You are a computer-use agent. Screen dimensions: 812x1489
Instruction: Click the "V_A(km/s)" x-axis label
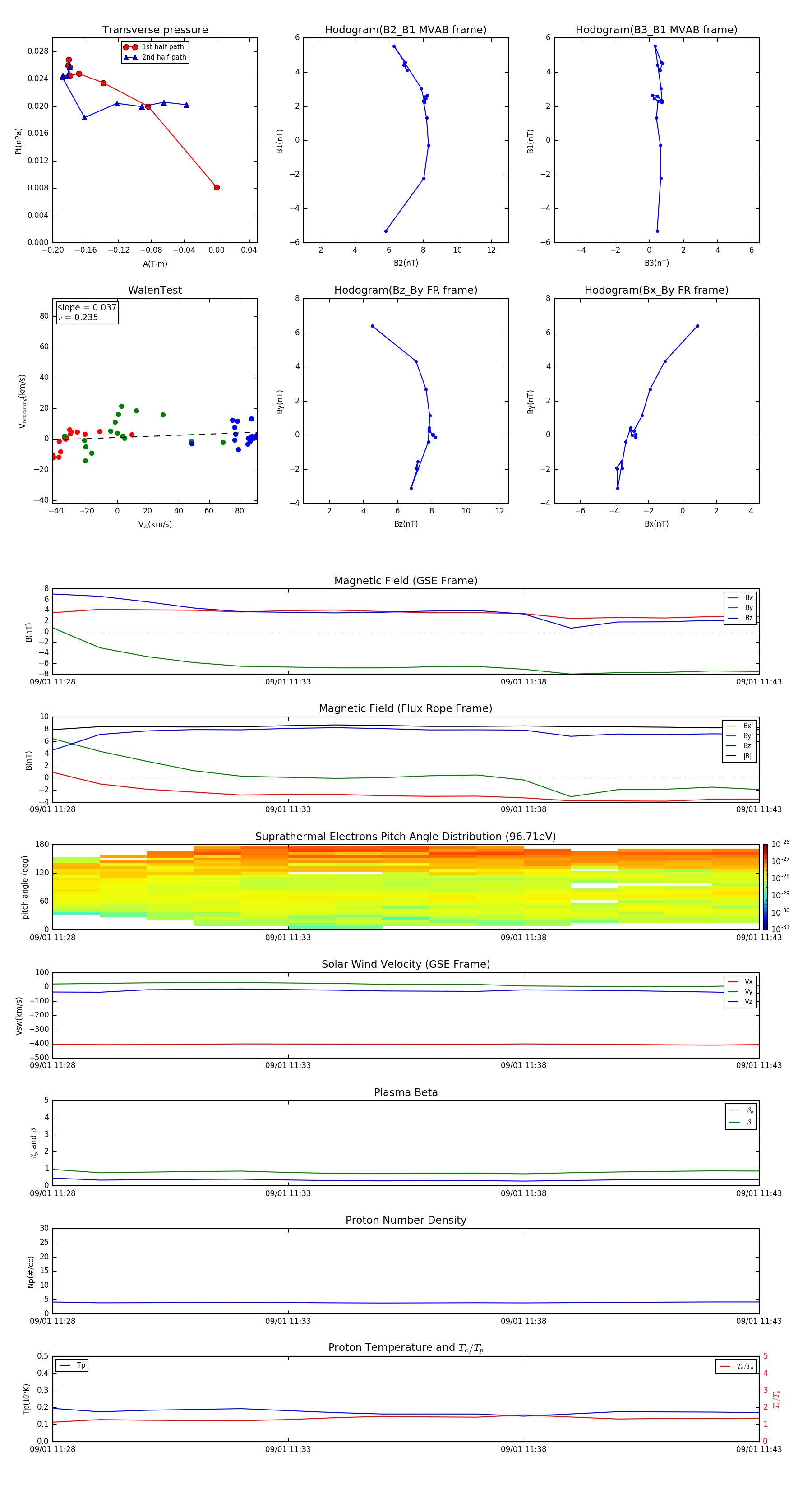(155, 524)
